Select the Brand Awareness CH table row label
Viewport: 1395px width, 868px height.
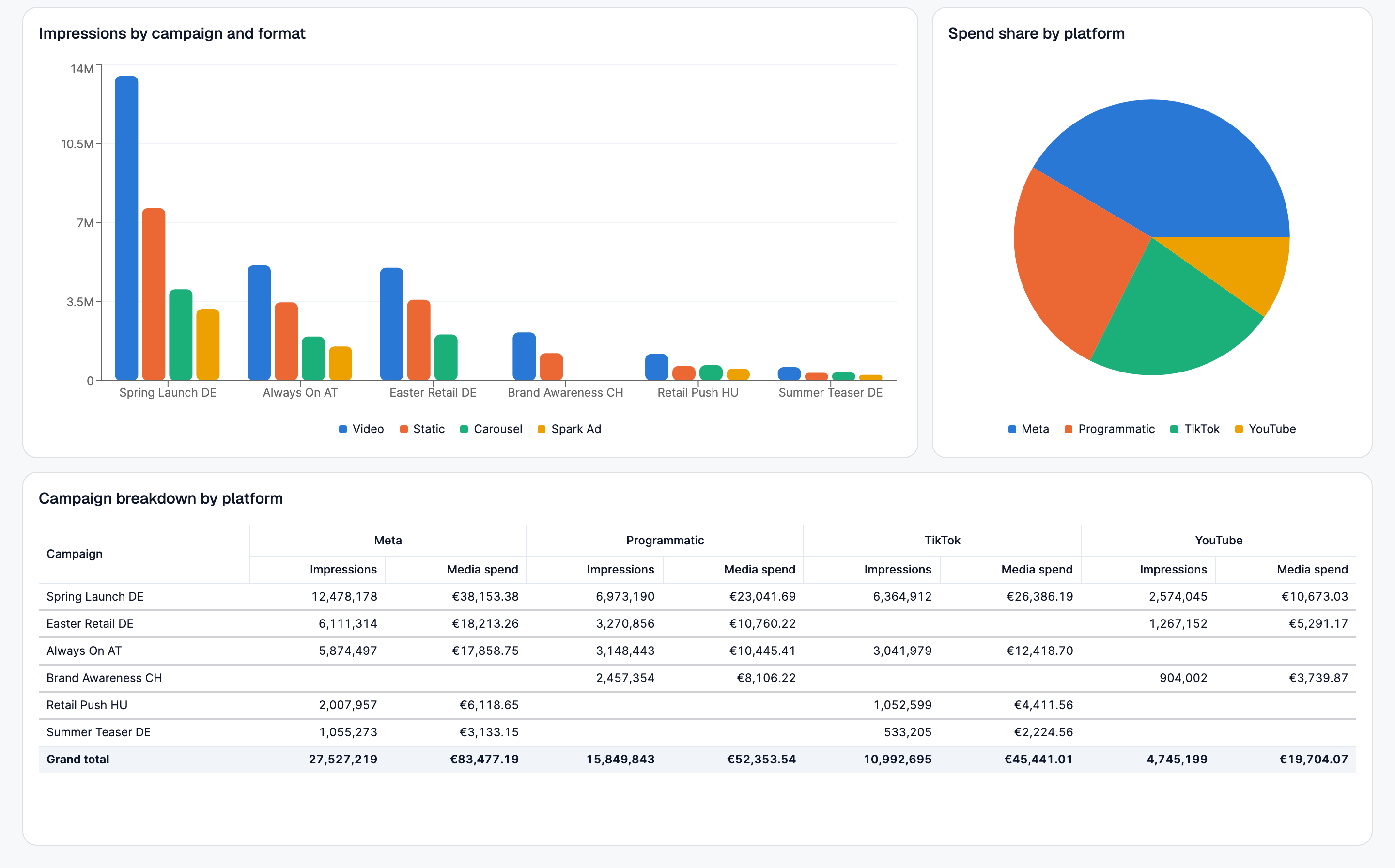(x=105, y=678)
